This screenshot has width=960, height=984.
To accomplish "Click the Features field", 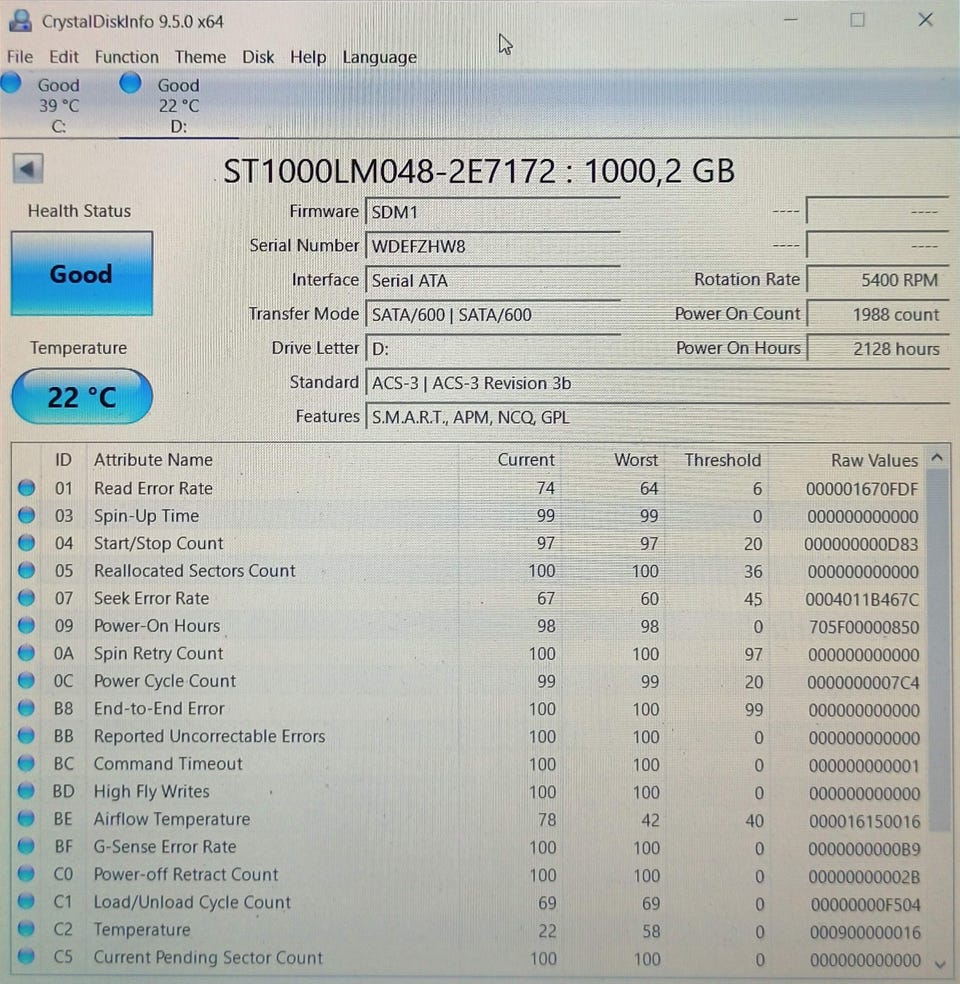I will click(657, 417).
